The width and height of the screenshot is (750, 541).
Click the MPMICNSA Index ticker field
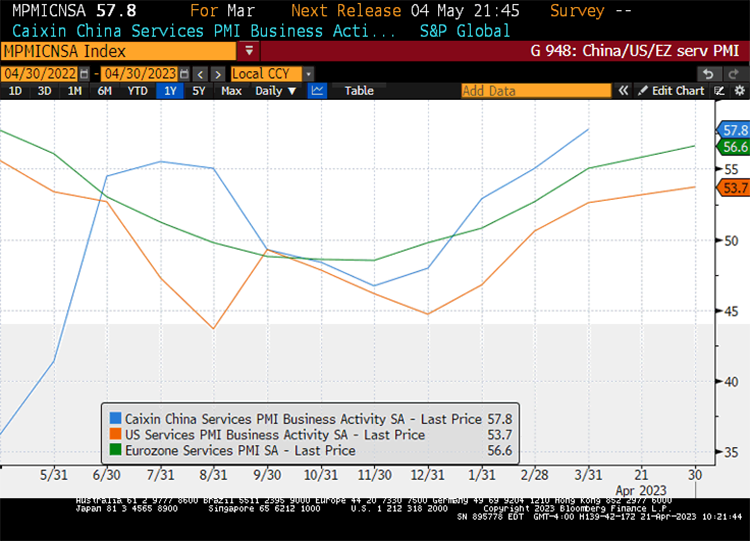[x=119, y=51]
